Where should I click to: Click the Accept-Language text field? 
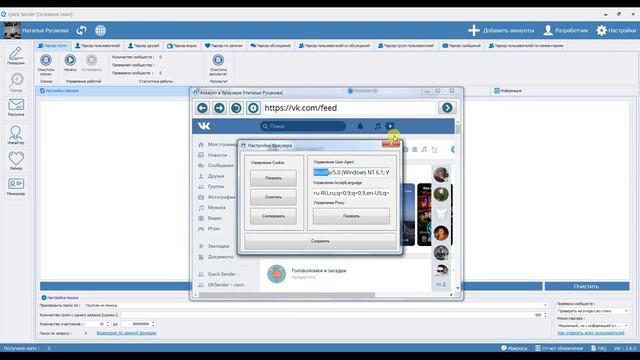tap(351, 193)
